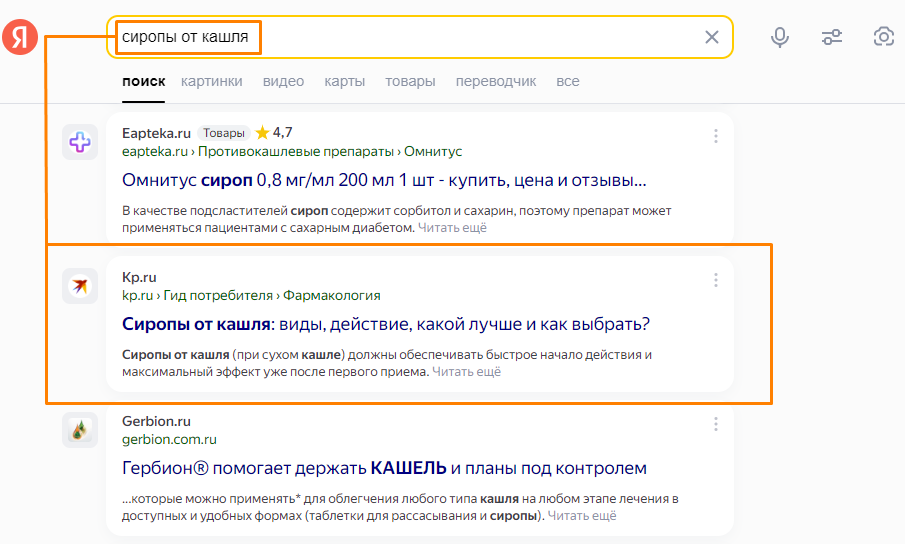Open the gerbion.com.ru URL

tap(169, 440)
